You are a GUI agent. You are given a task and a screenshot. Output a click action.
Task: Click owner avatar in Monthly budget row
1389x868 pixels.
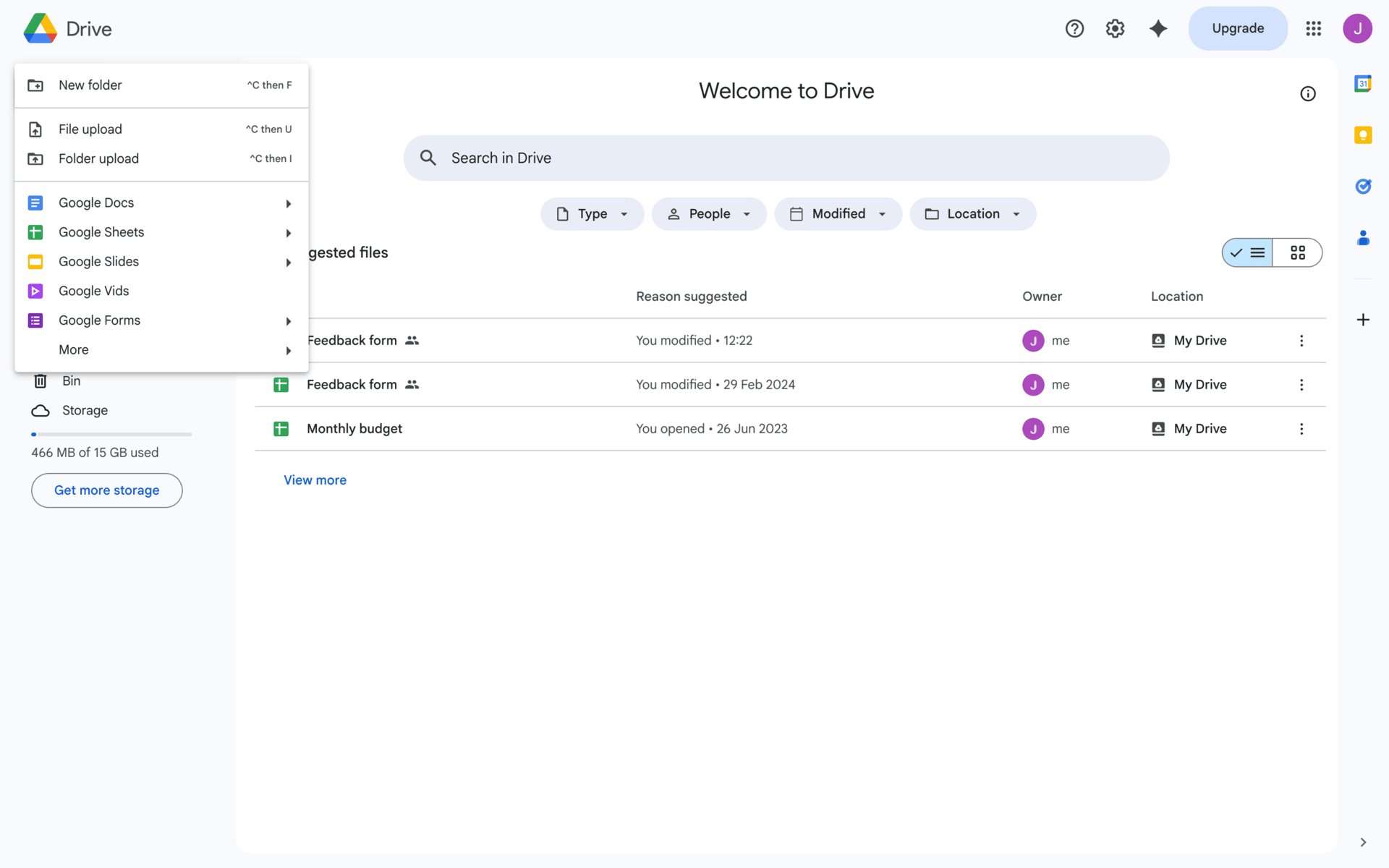point(1033,429)
